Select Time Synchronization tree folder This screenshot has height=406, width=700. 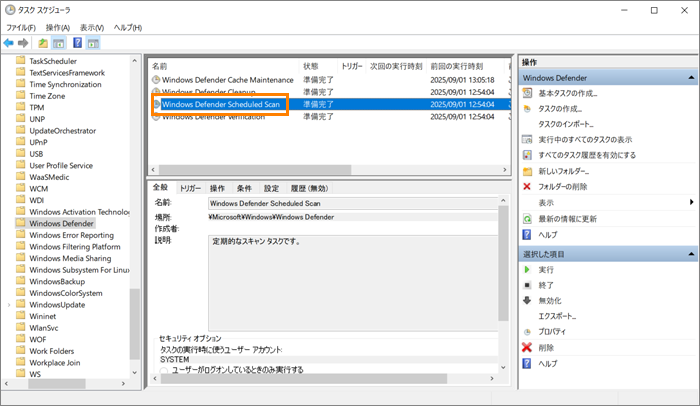(x=65, y=84)
